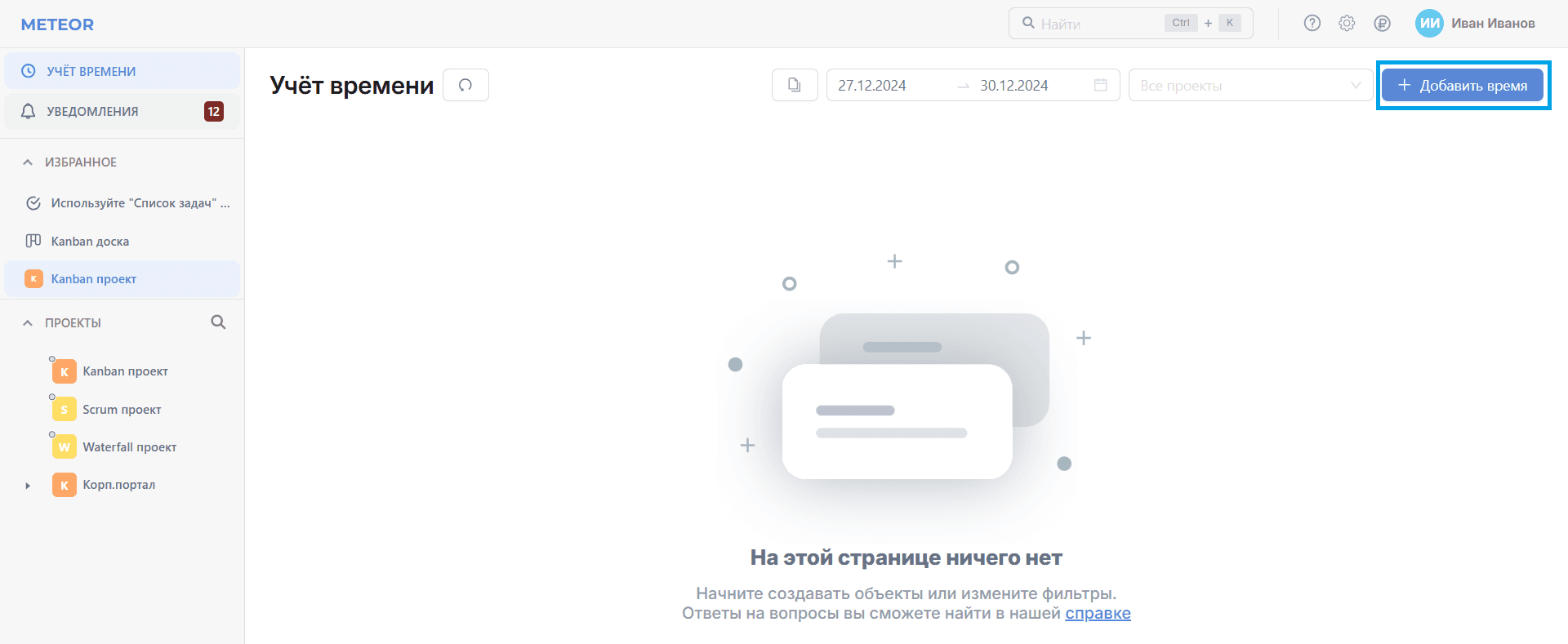Open Scrum проект in projects list
This screenshot has height=644, width=1568.
[x=122, y=410]
